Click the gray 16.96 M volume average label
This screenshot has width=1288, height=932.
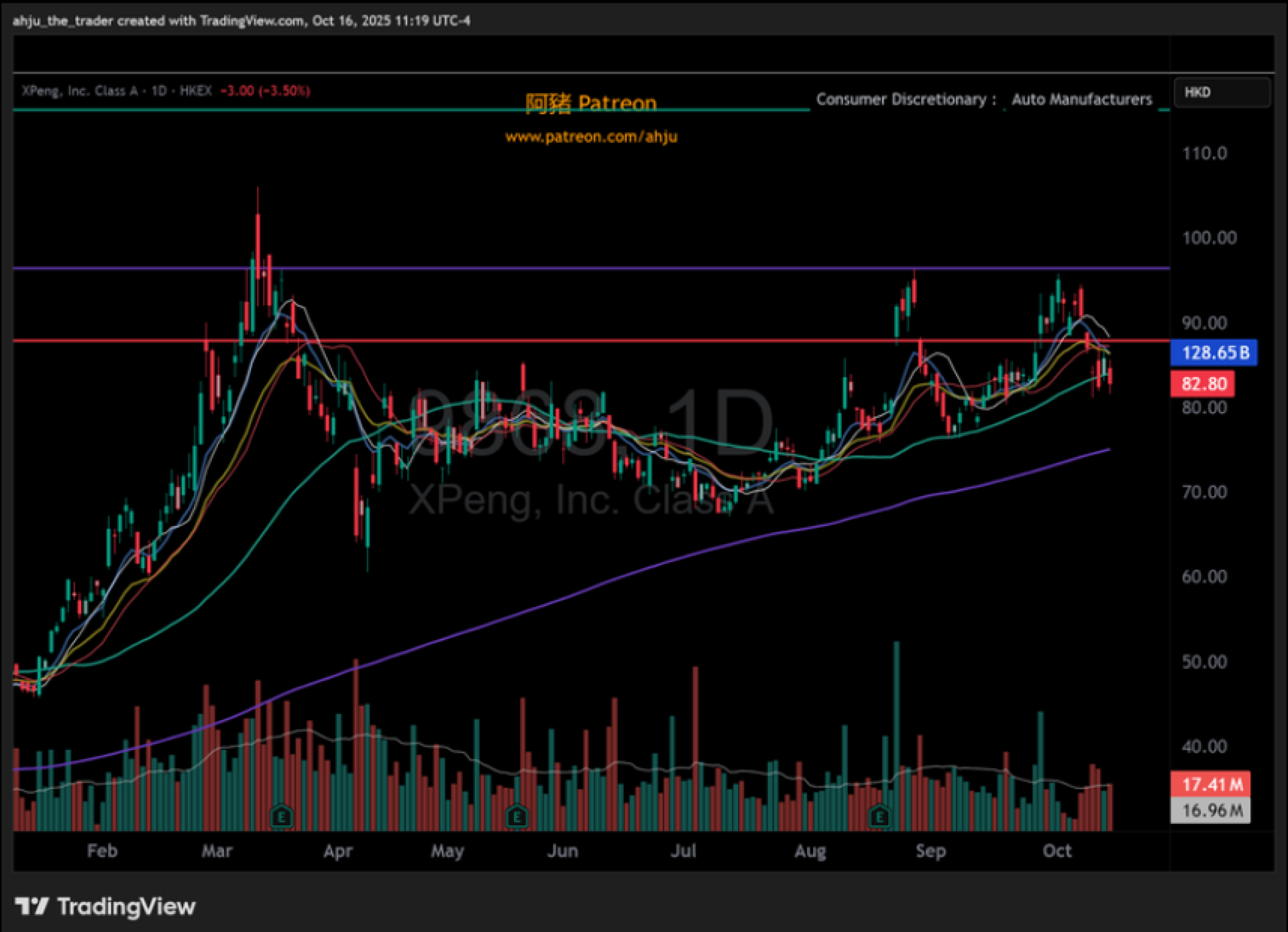click(x=1211, y=810)
